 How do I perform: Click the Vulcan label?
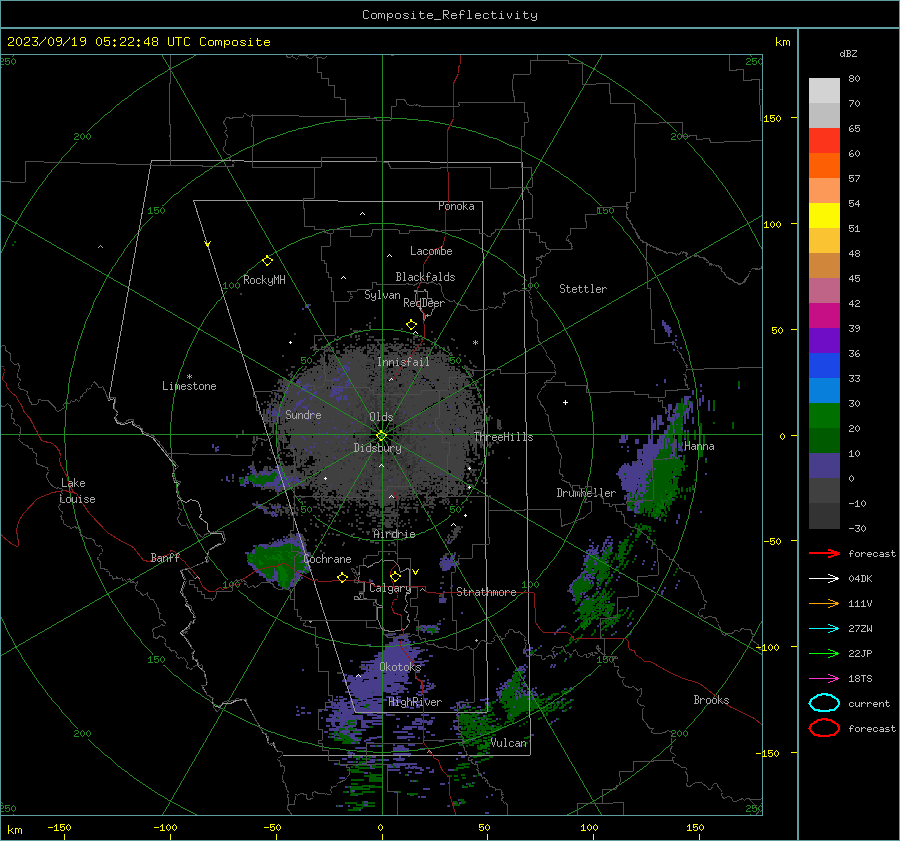[x=509, y=743]
